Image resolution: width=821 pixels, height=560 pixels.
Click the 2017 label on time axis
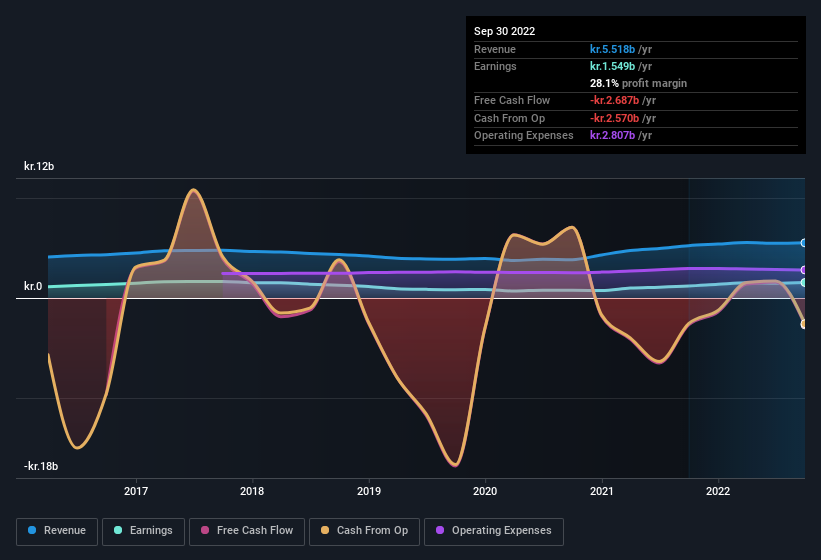click(x=136, y=491)
